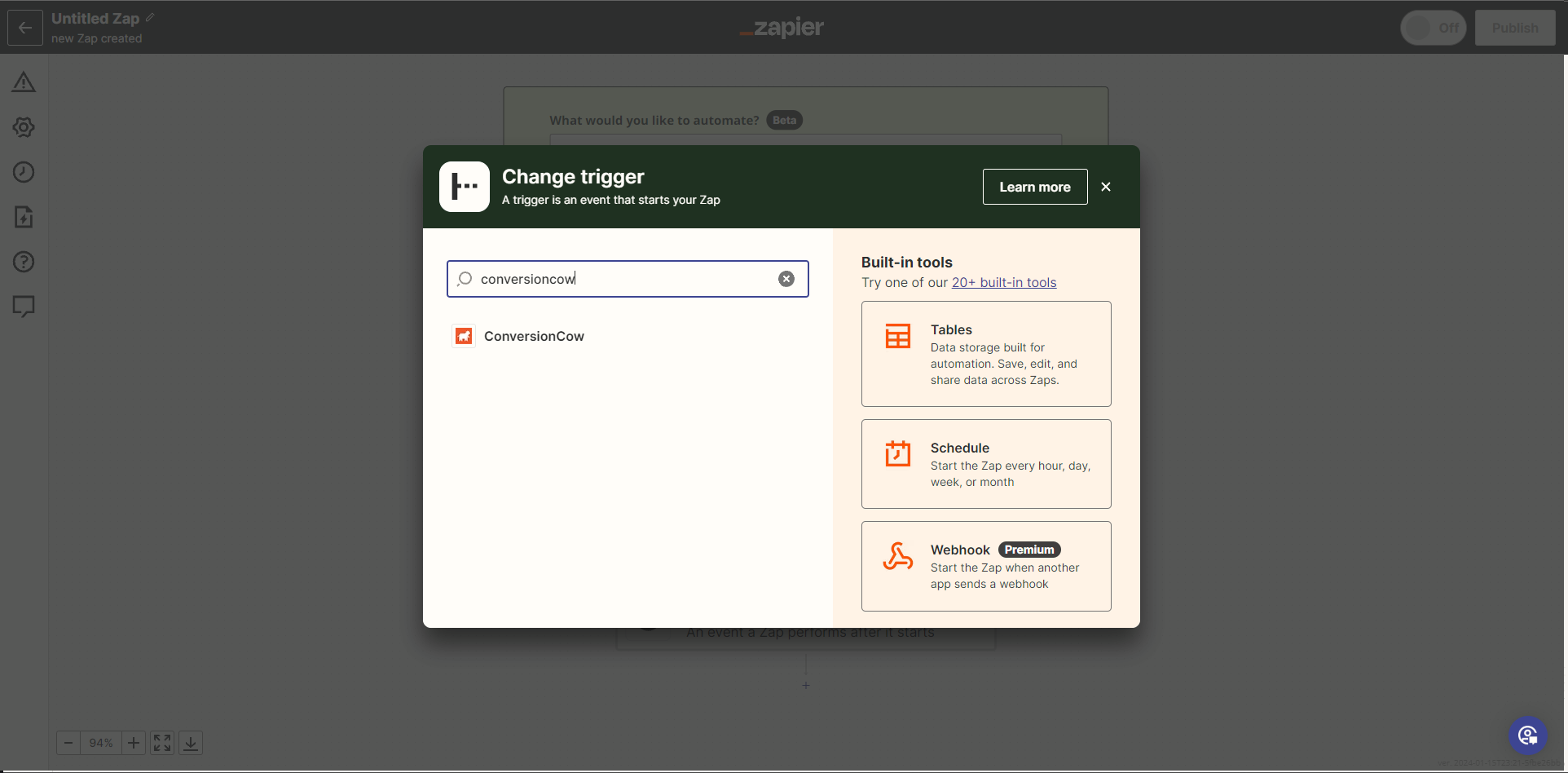Open the warnings panel icon in sidebar
Viewport: 1568px width, 773px height.
point(24,82)
